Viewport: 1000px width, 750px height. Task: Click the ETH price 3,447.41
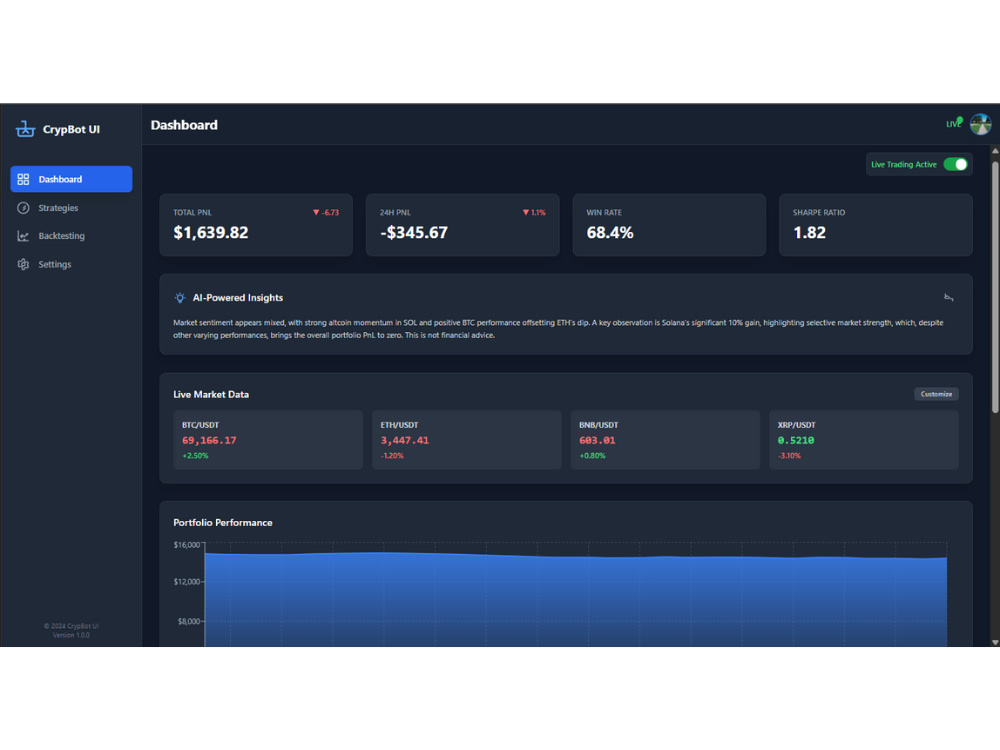(x=405, y=441)
